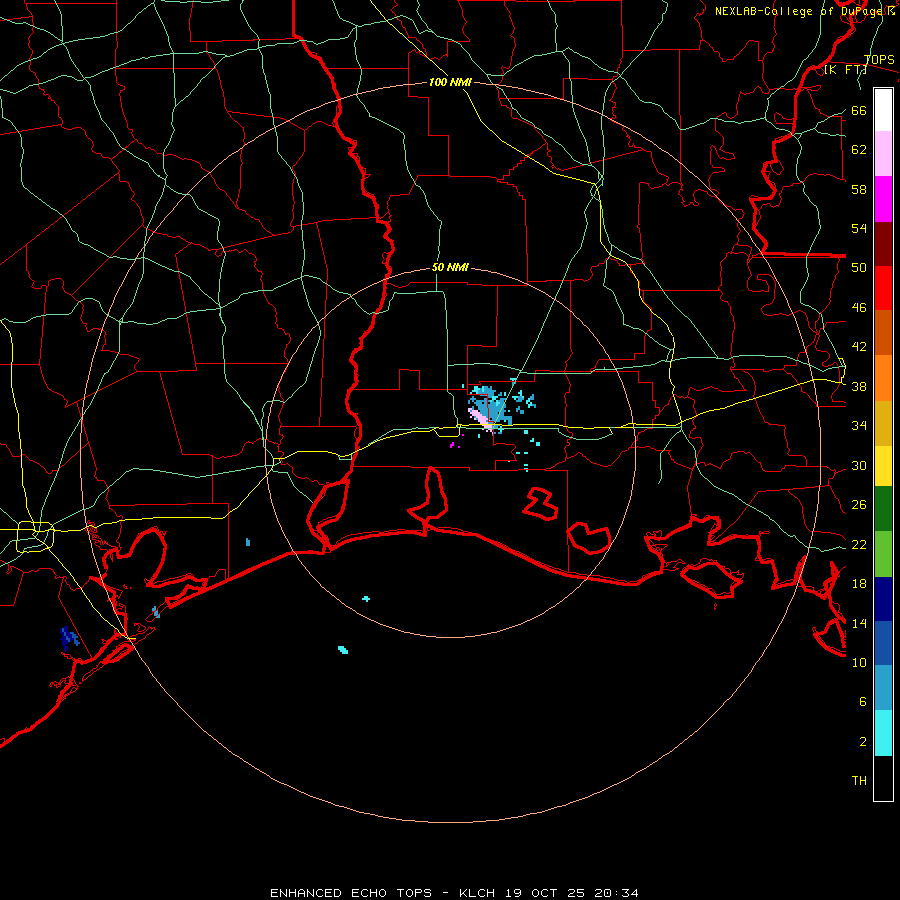900x900 pixels.
Task: Click the 'TOPS' legend title
Action: (879, 60)
